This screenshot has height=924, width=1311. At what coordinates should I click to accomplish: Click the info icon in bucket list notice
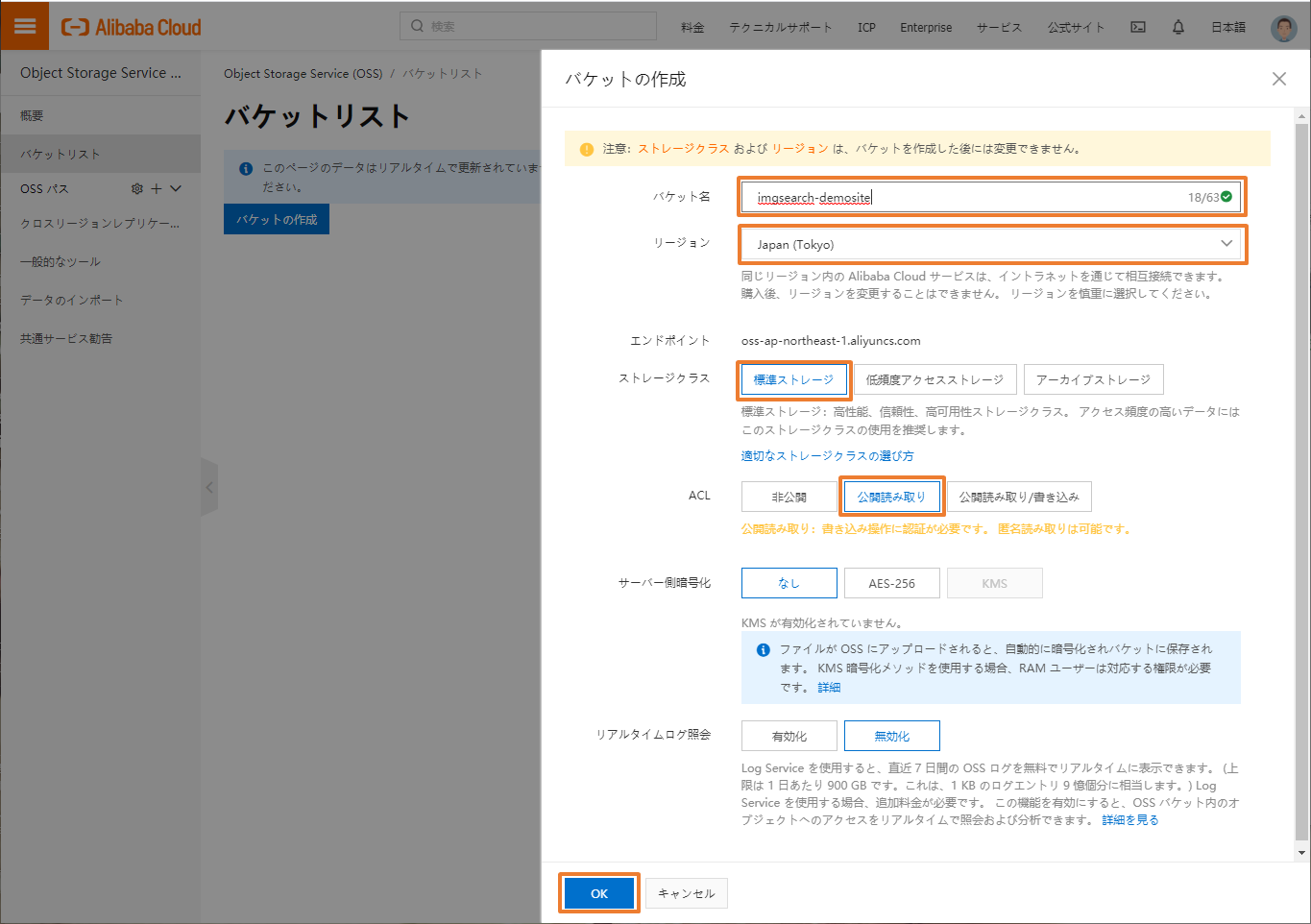click(x=246, y=168)
